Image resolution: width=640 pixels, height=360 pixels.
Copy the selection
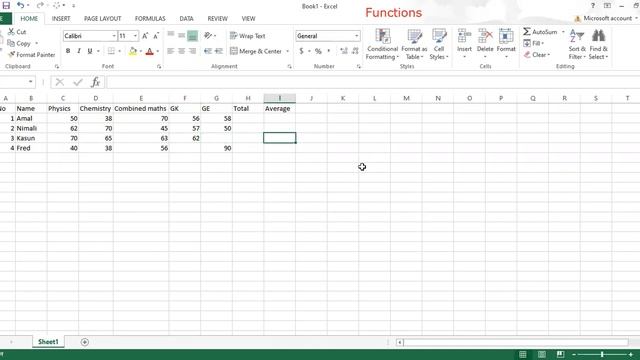pos(19,43)
